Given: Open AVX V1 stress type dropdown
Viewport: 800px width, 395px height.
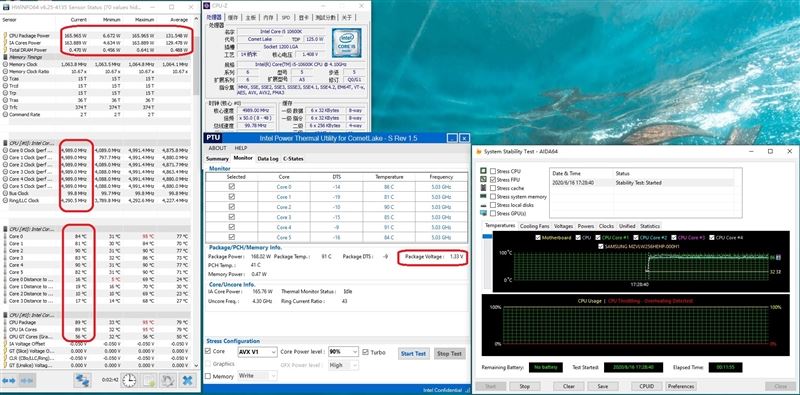Looking at the screenshot, I should coord(258,352).
